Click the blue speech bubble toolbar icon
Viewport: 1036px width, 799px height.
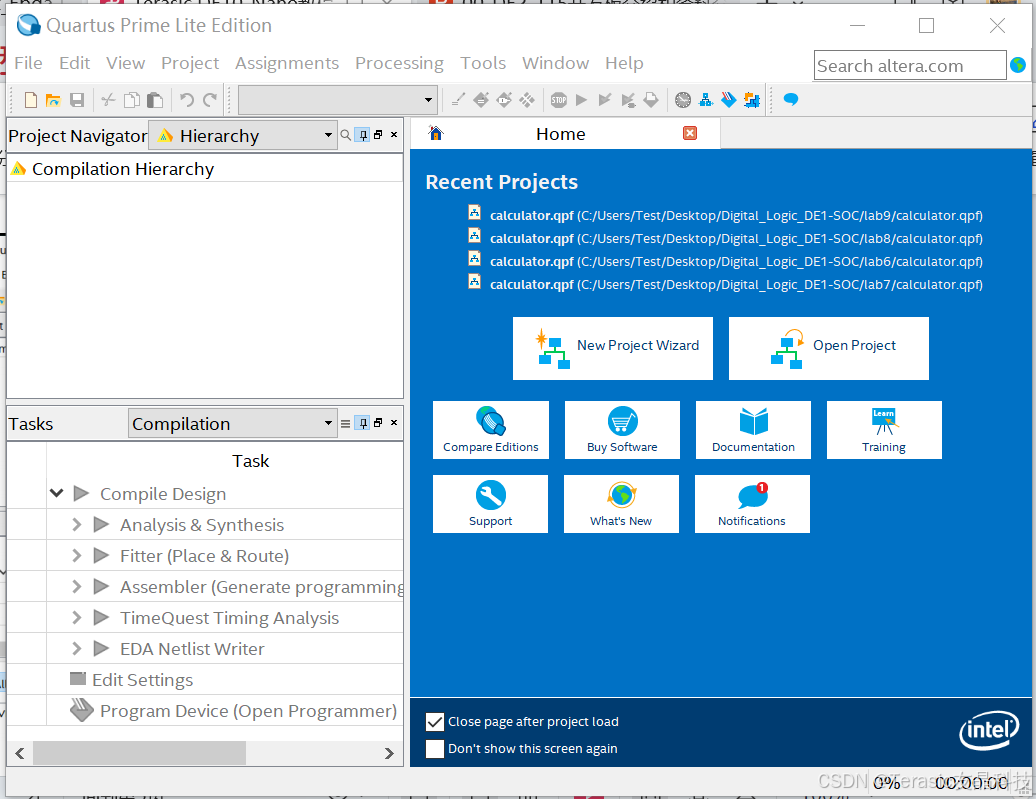(x=791, y=100)
